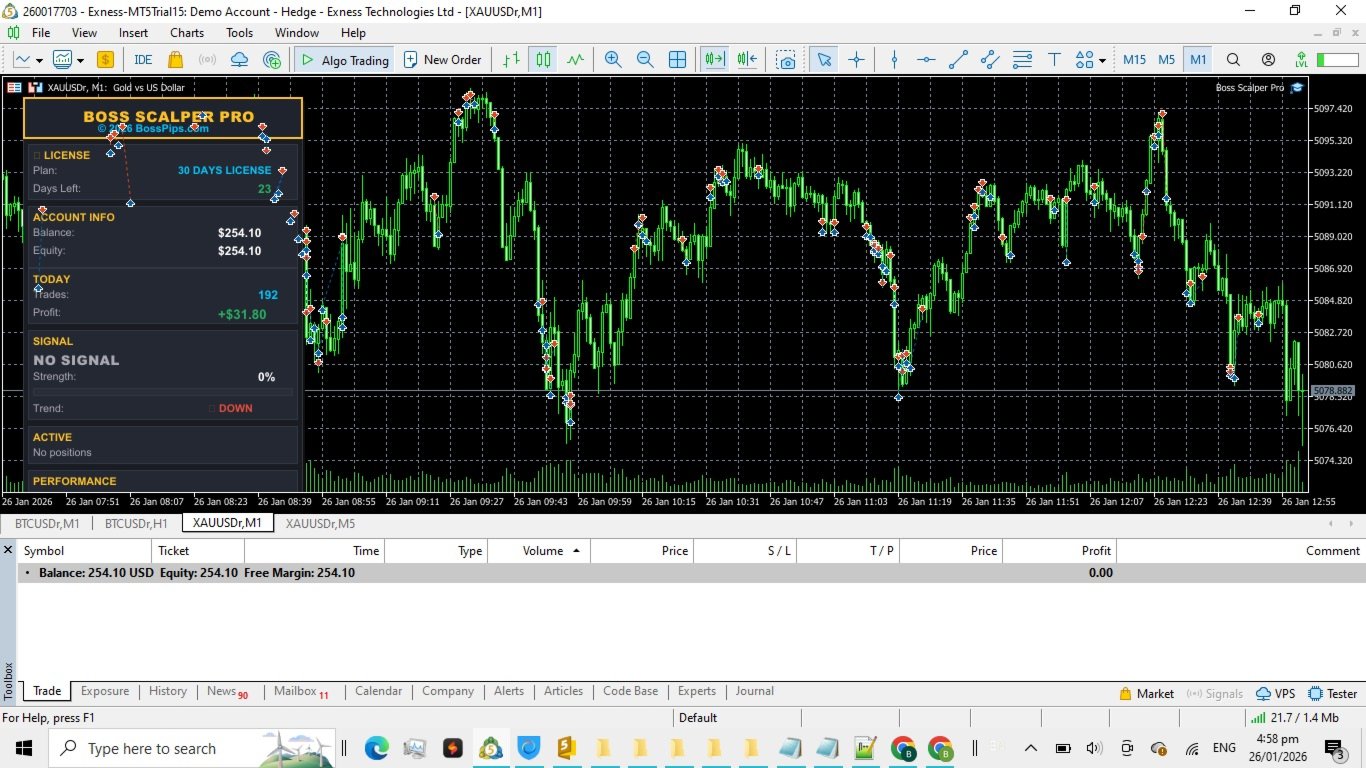Toggle chart auto scroll to end
Viewport: 1366px width, 768px height.
tap(714, 60)
